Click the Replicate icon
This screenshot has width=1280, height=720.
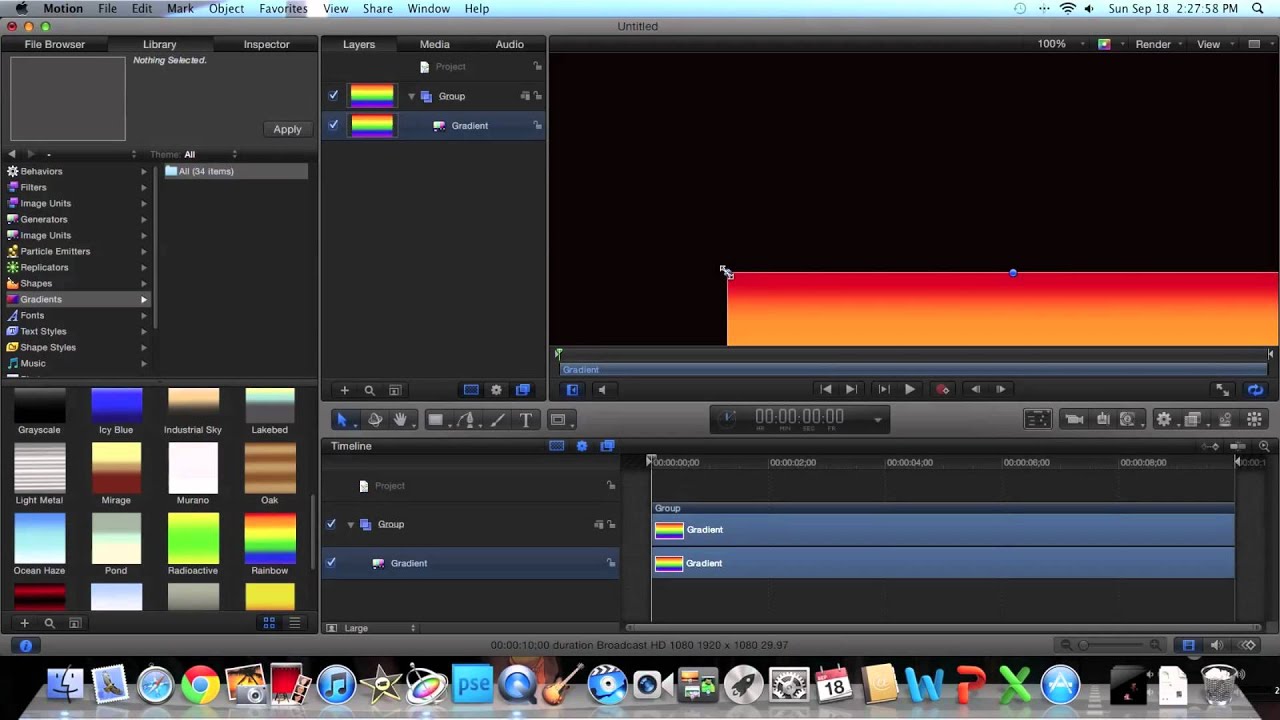click(x=1255, y=420)
